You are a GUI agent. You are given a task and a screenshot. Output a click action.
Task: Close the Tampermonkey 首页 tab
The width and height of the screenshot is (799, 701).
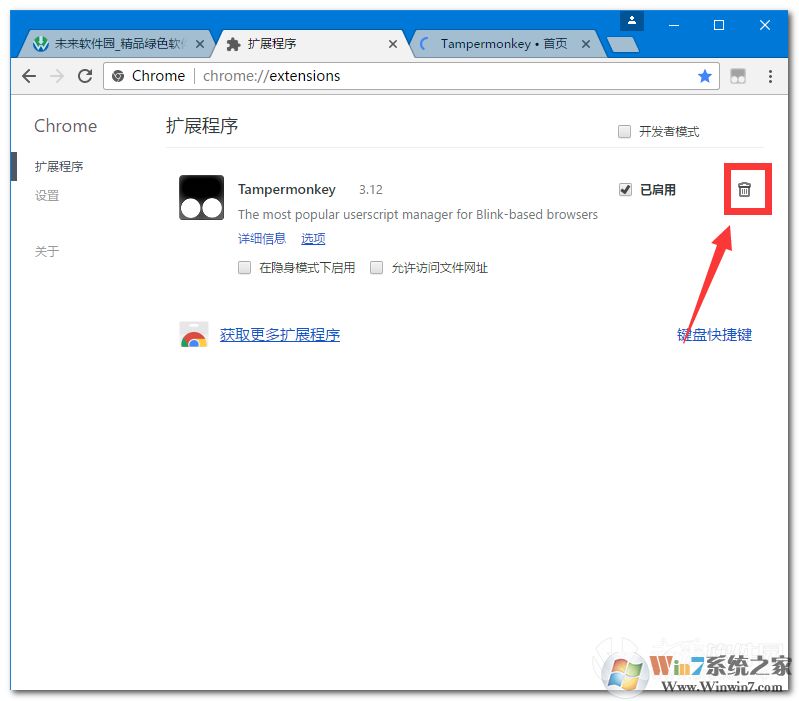586,44
